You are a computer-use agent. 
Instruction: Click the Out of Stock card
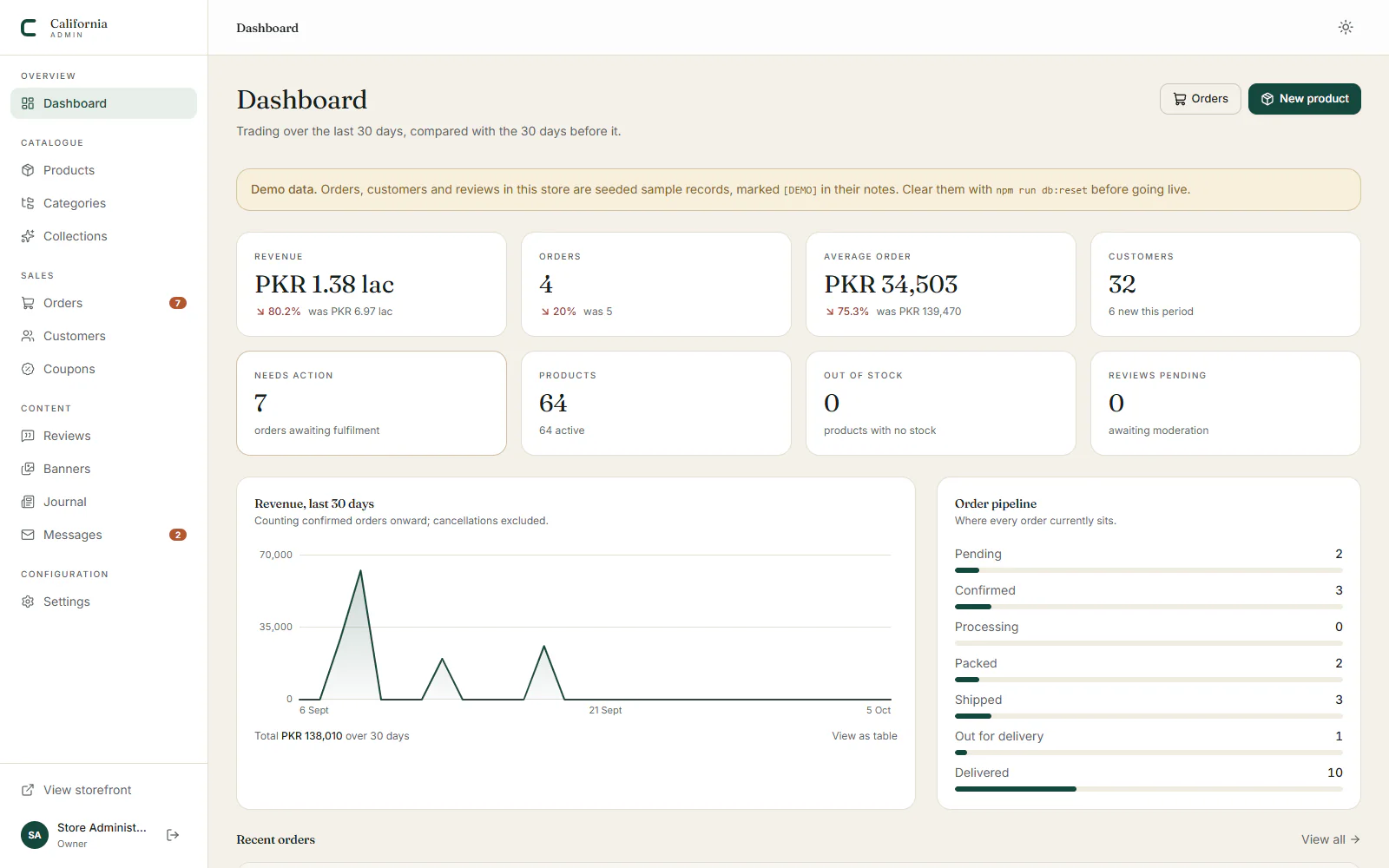point(941,403)
